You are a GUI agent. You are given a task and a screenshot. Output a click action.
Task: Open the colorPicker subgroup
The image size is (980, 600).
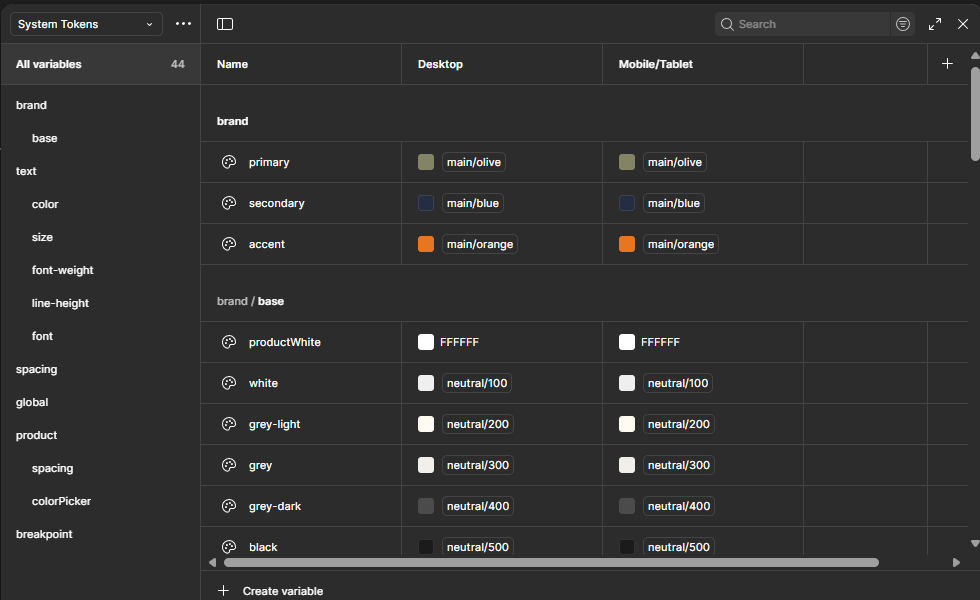61,501
